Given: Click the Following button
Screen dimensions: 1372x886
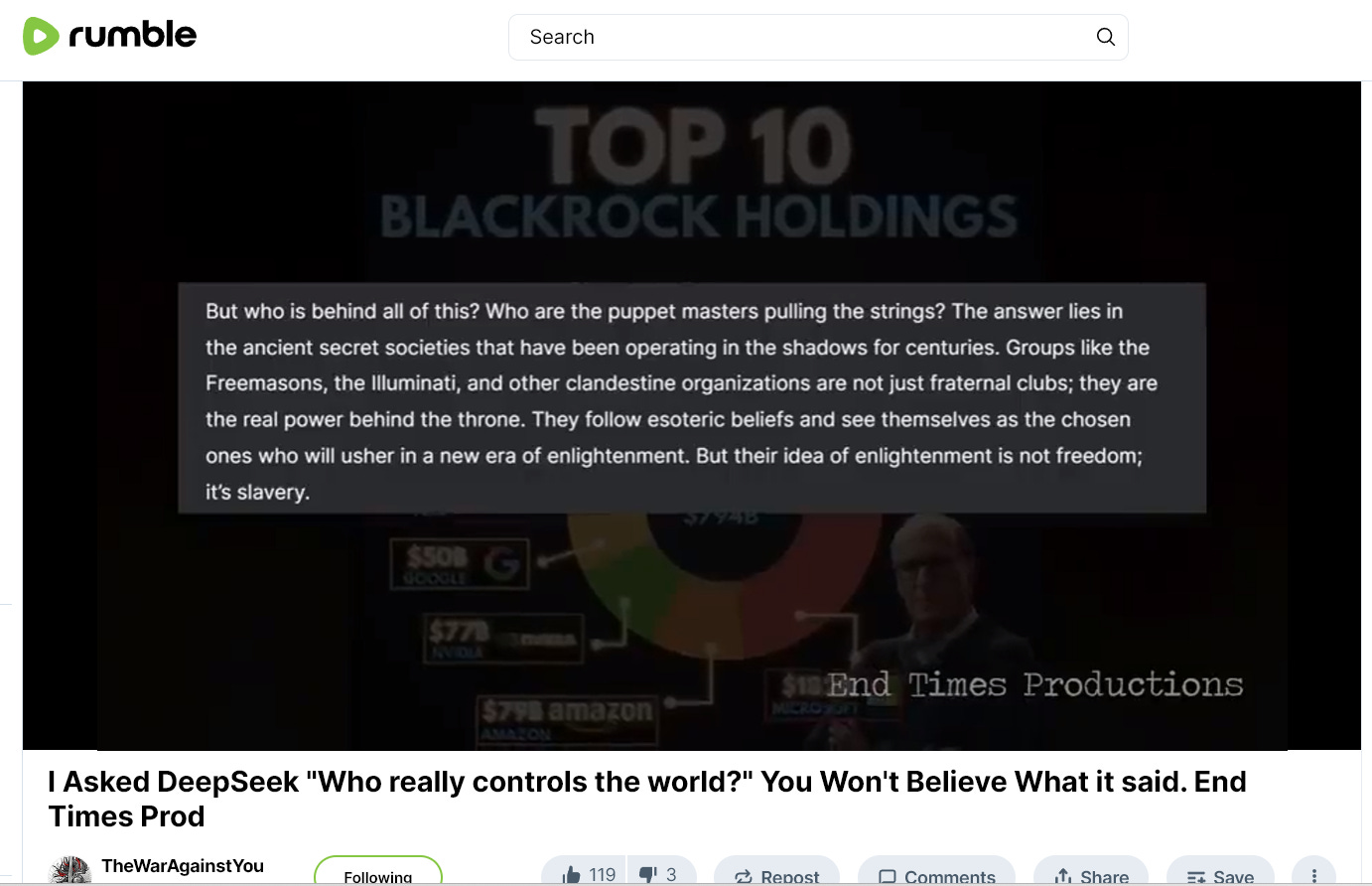Looking at the screenshot, I should tap(378, 871).
